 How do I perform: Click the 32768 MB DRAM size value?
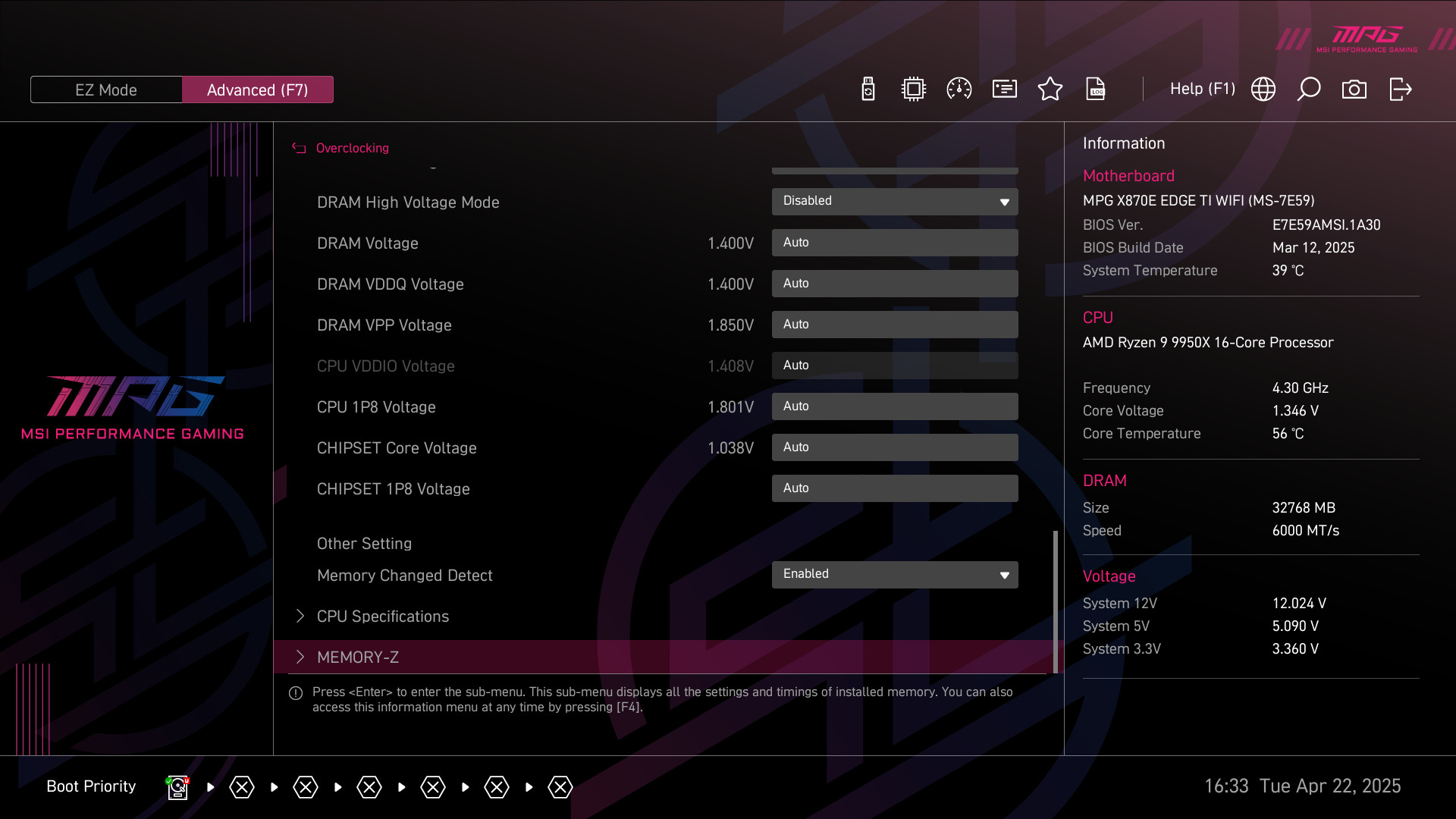point(1304,508)
